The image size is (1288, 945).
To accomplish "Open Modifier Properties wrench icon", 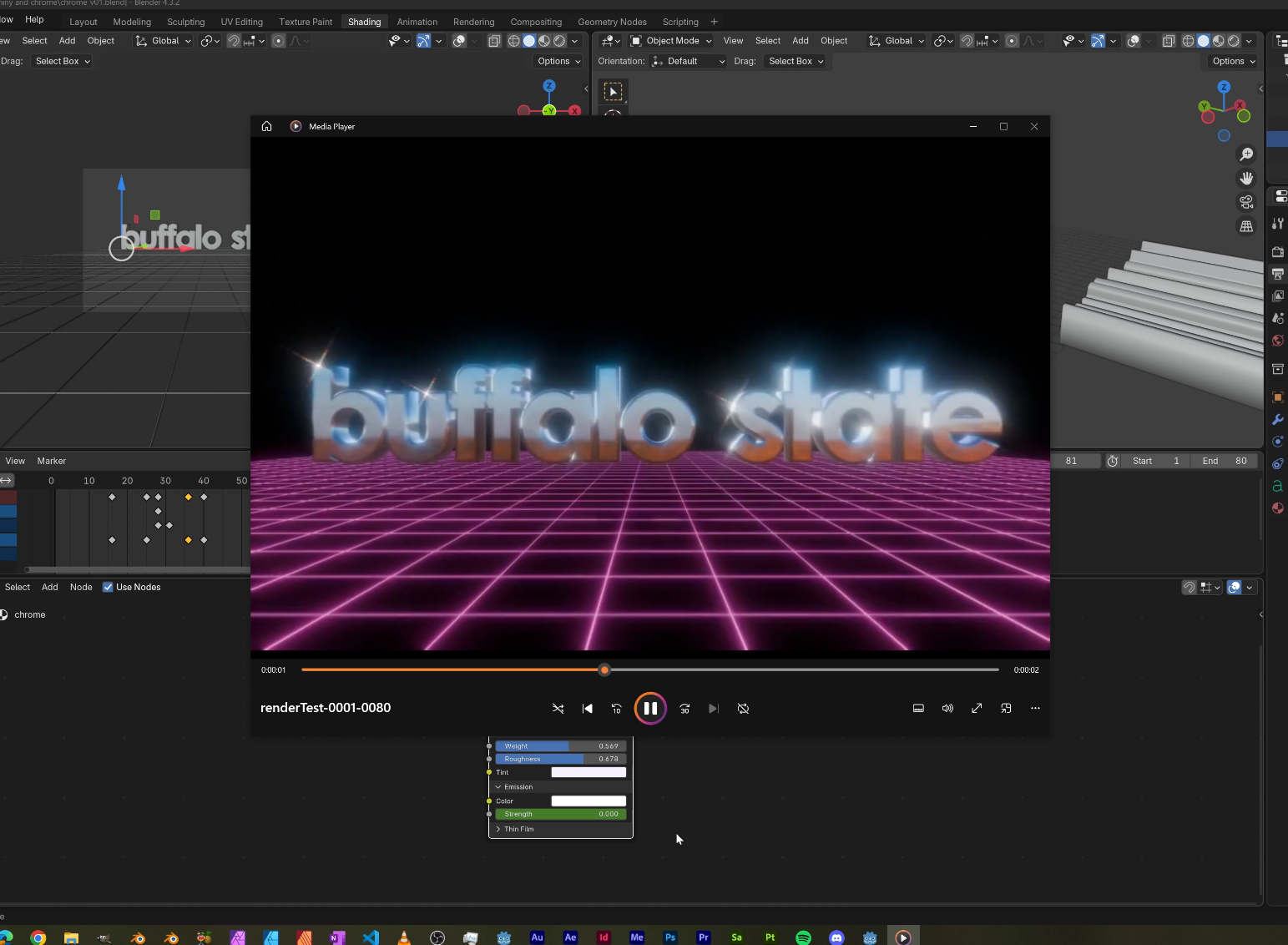I will (1277, 419).
